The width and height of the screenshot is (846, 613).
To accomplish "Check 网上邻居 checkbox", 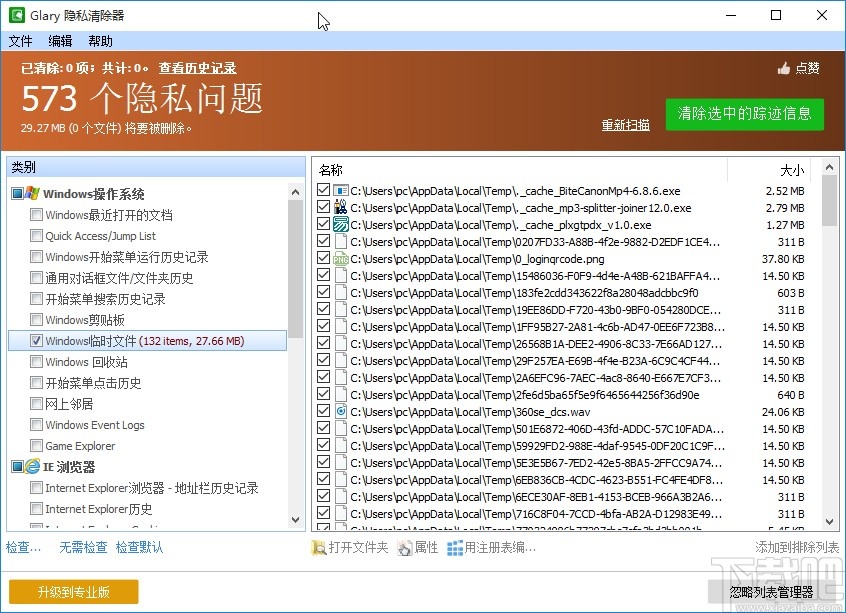I will pos(36,404).
